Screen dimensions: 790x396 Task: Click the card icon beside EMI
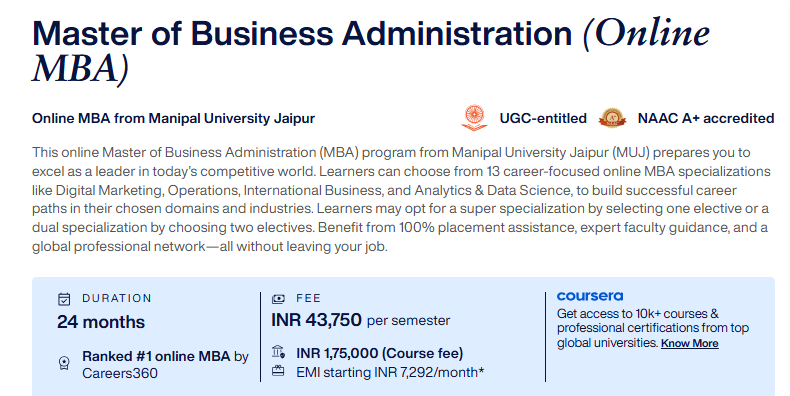click(x=278, y=372)
